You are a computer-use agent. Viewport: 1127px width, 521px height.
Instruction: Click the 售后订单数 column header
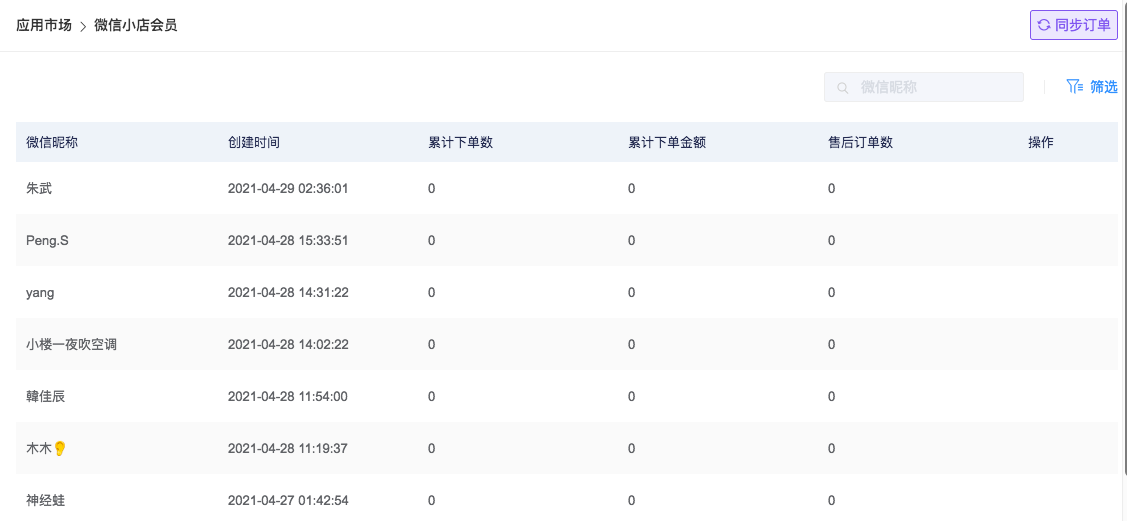[860, 142]
